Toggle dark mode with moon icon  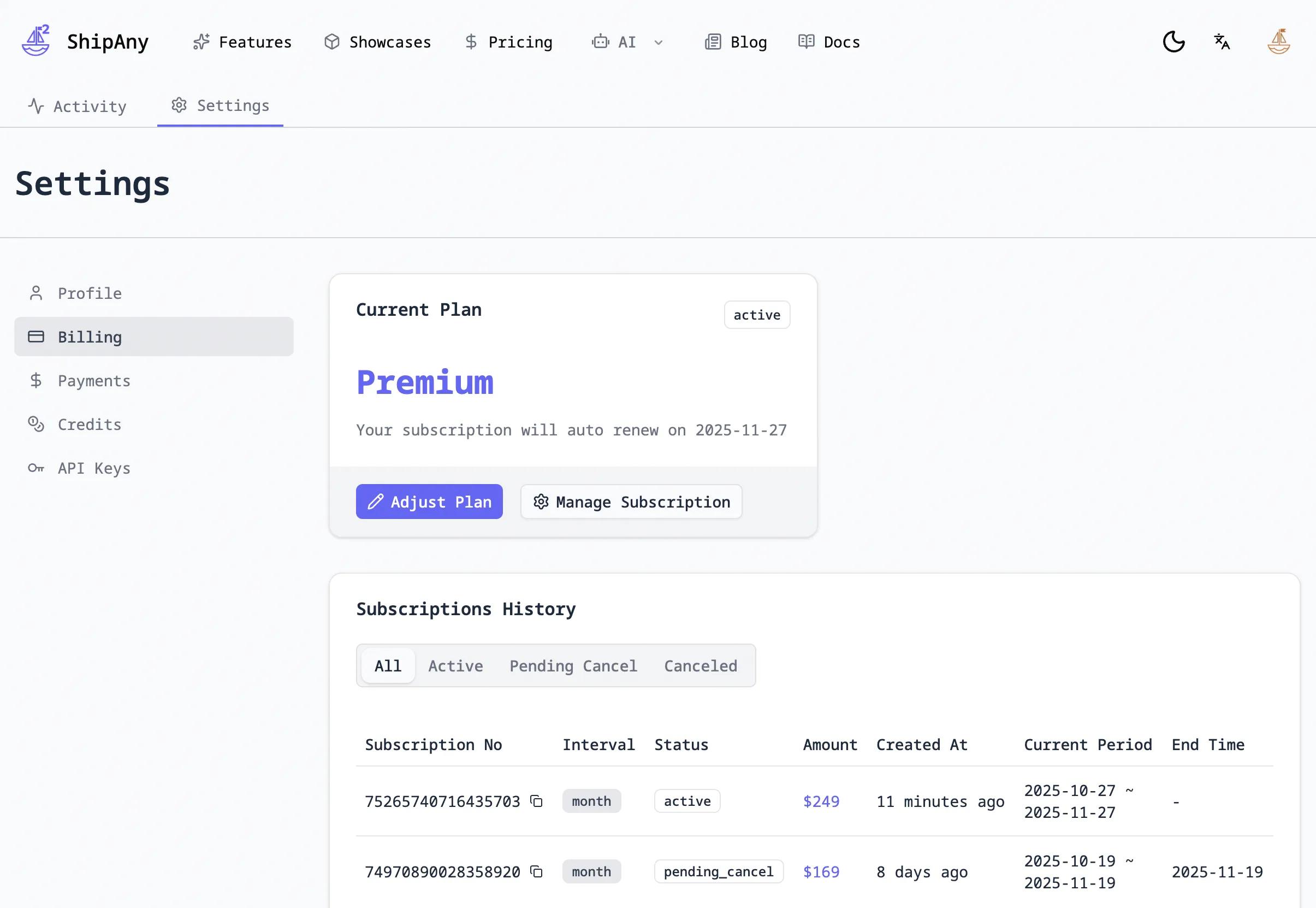1173,42
